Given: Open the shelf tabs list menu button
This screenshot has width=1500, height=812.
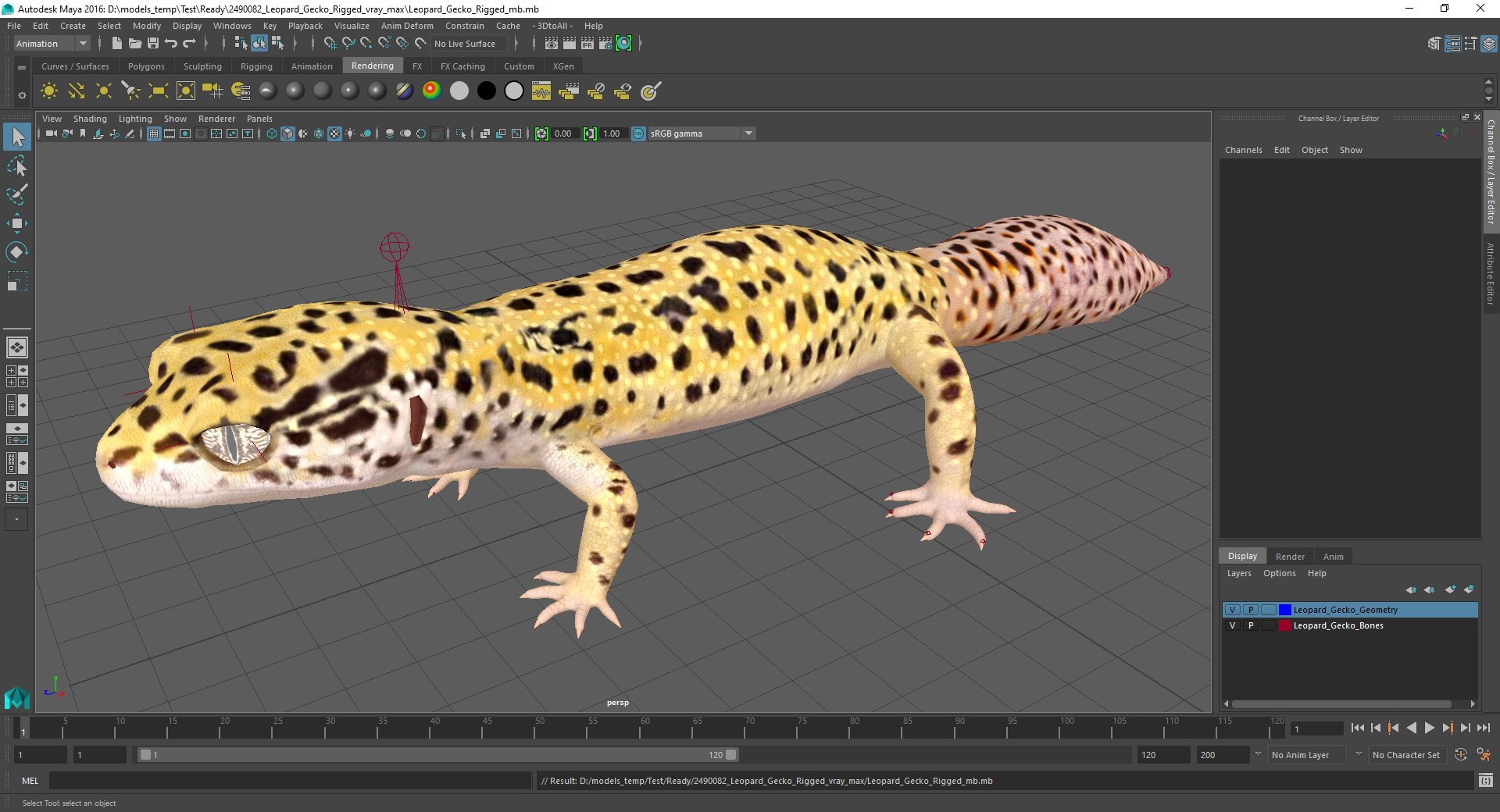Looking at the screenshot, I should point(22,68).
